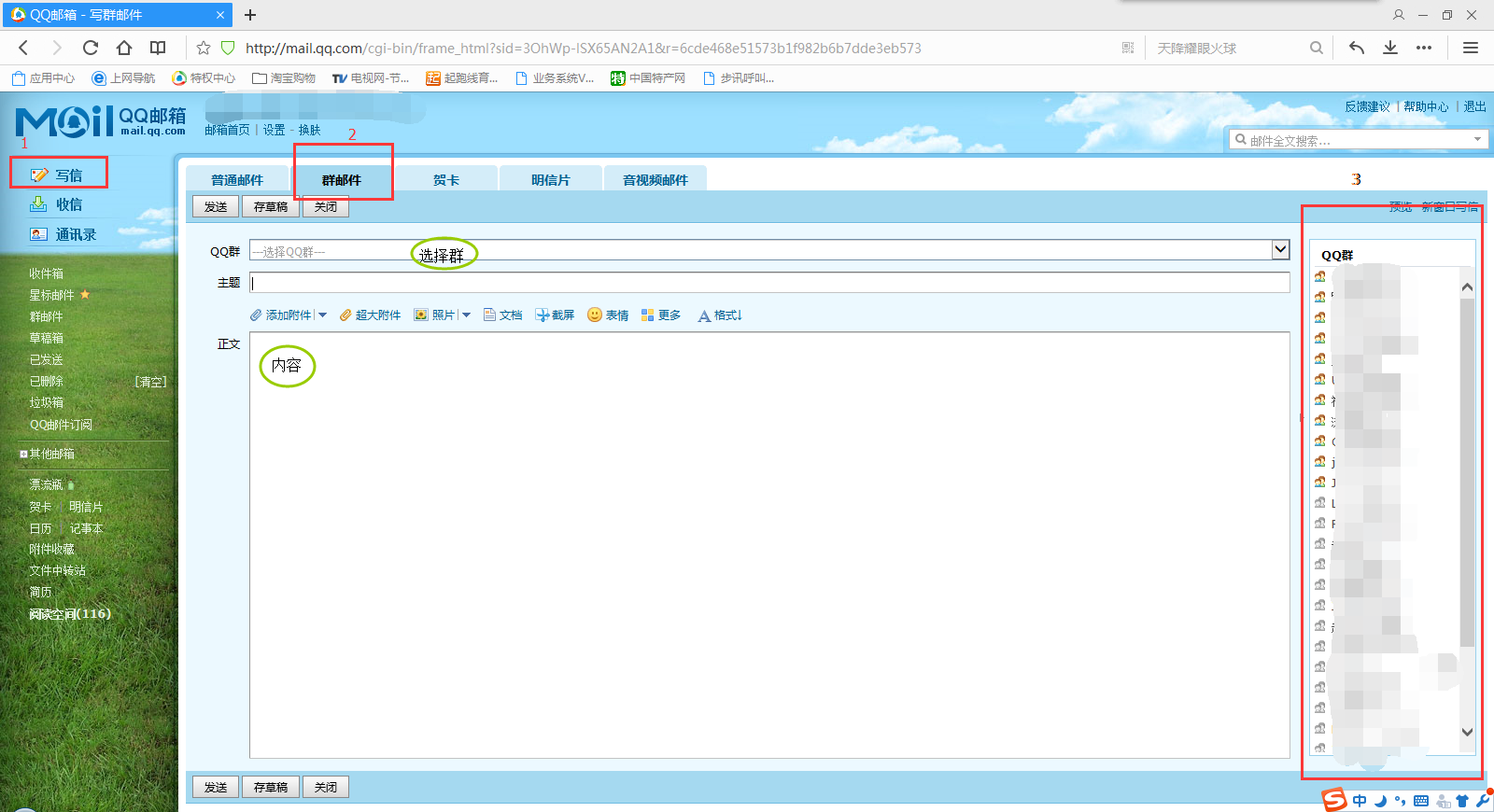Open the browser home page icon
The image size is (1494, 812).
point(124,48)
